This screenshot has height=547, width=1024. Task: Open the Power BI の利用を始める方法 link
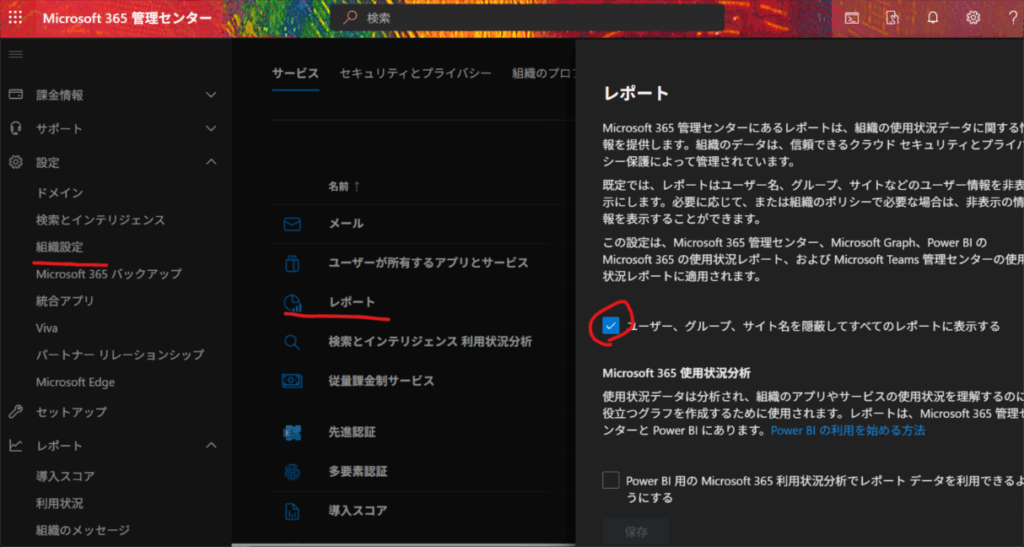click(848, 431)
